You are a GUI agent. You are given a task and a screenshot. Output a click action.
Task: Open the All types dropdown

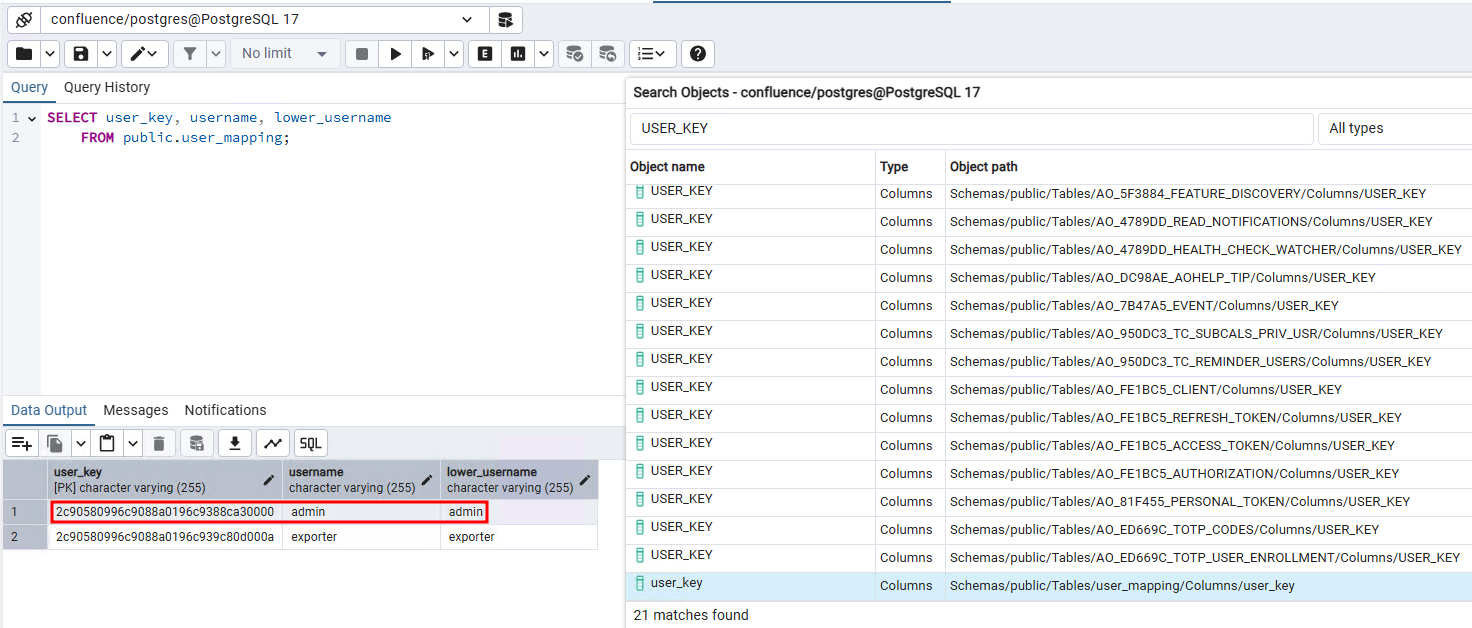click(x=1396, y=128)
